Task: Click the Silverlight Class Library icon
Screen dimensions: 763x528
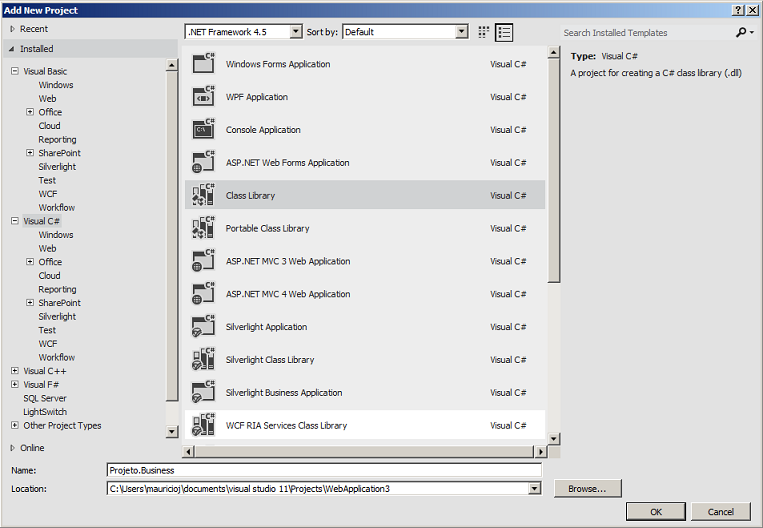Action: pyautogui.click(x=203, y=360)
